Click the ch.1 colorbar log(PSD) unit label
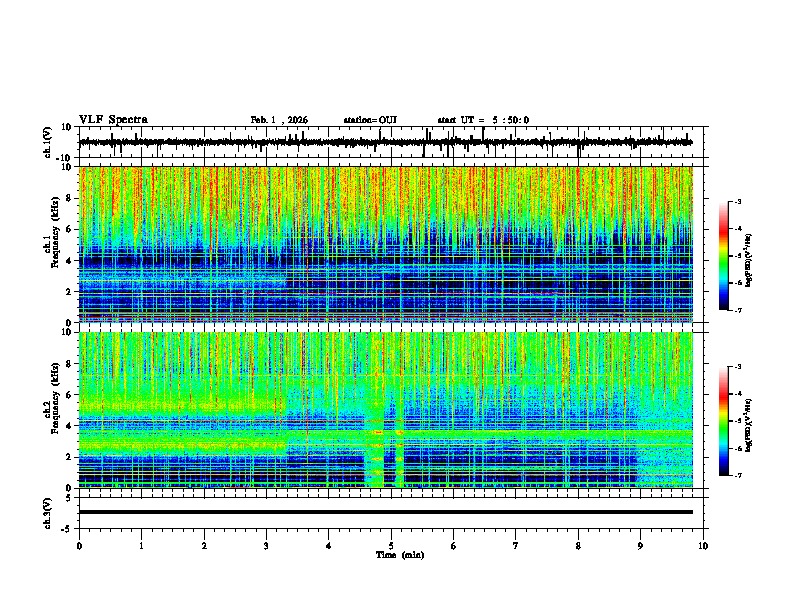 coord(749,261)
